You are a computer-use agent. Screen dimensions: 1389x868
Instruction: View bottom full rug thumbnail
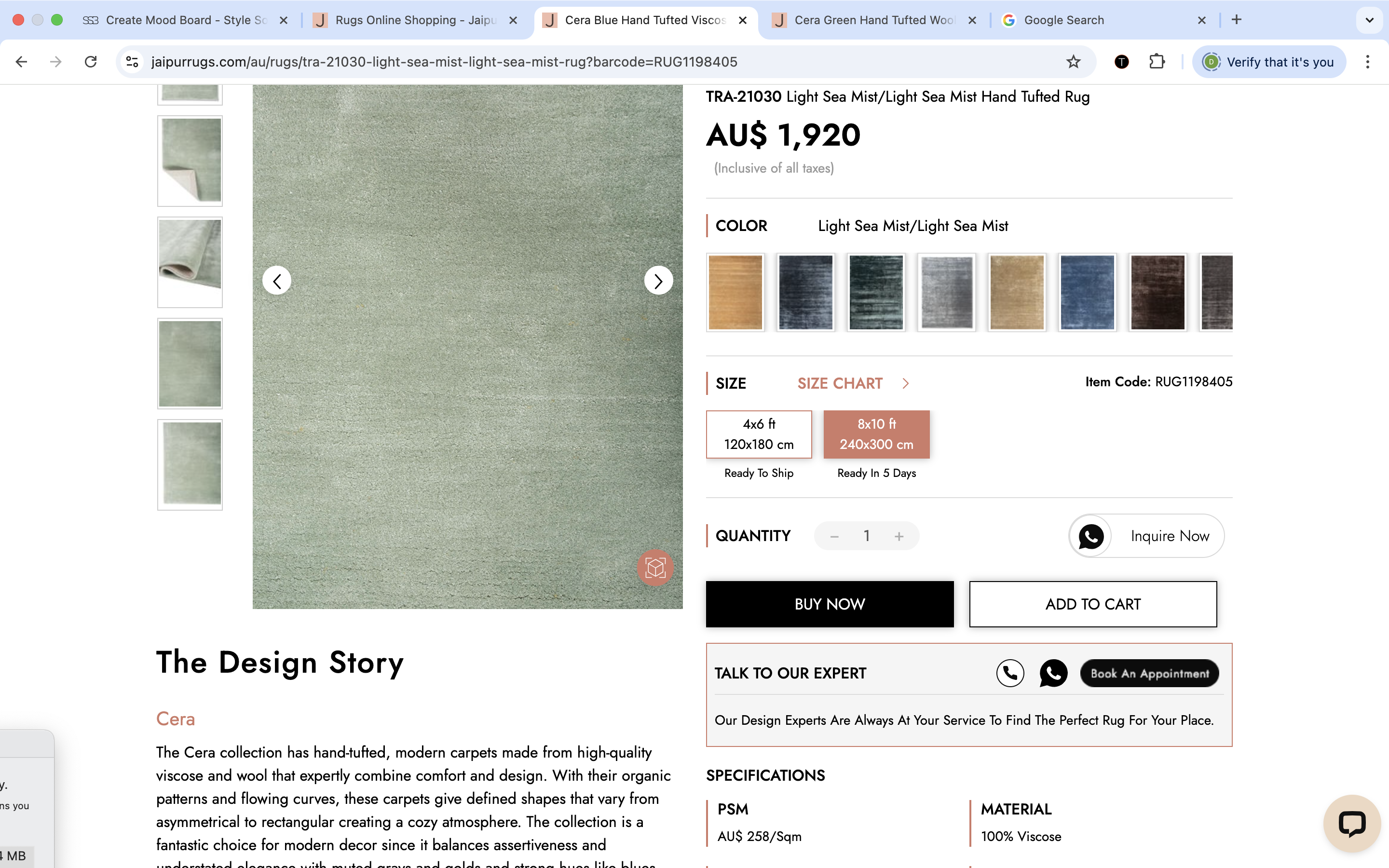pos(190,464)
